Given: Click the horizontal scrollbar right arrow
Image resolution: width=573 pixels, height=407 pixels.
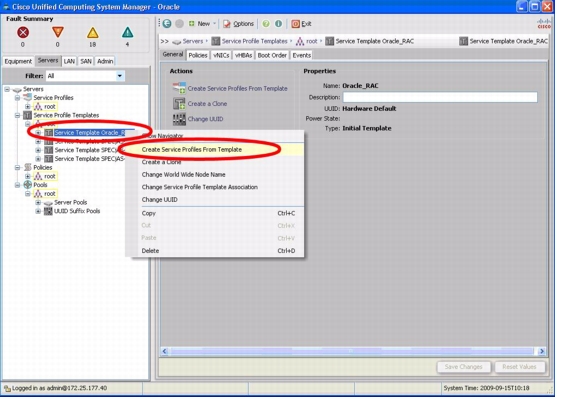Looking at the screenshot, I should (542, 351).
